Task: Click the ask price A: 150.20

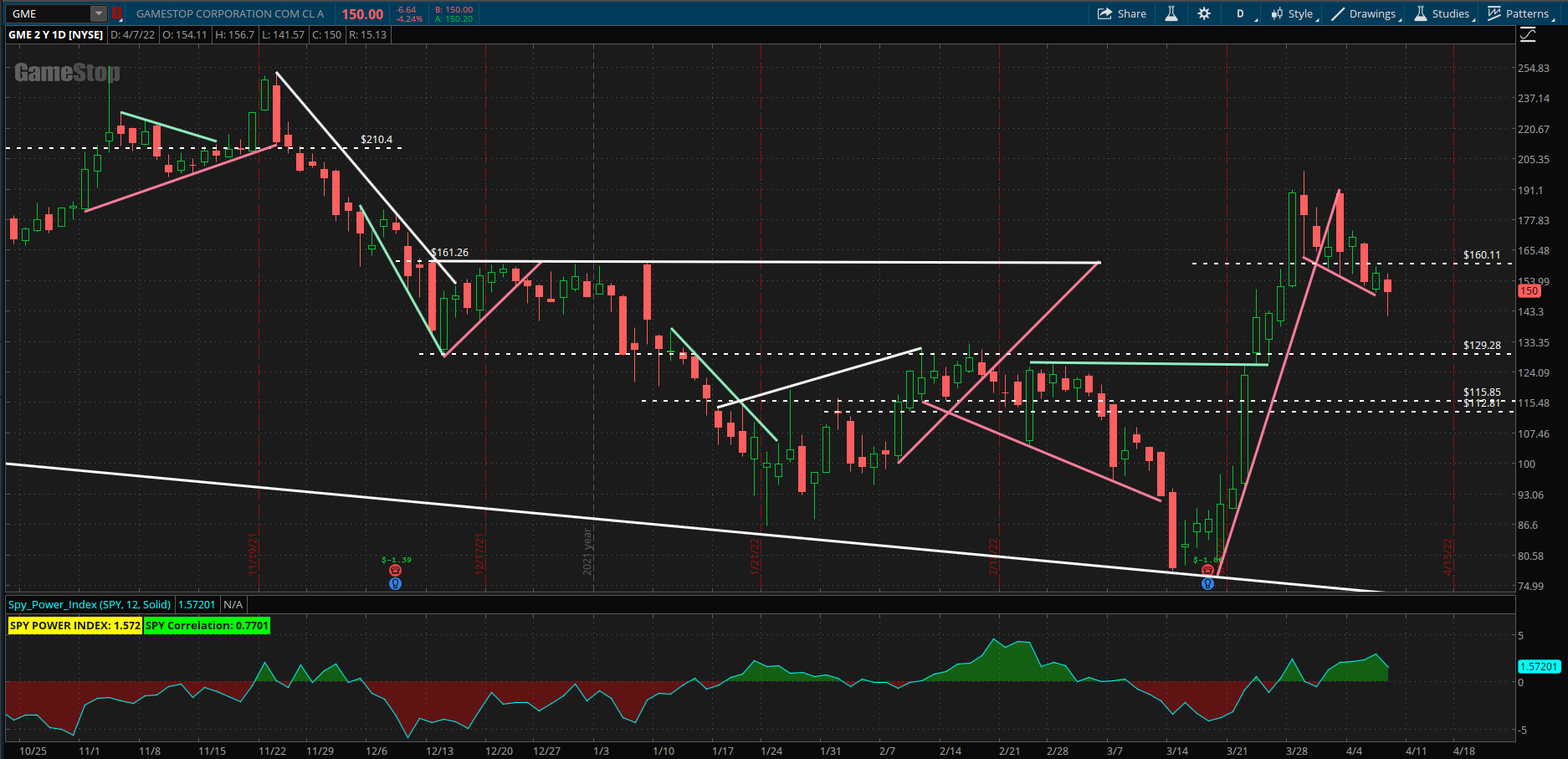Action: 453,18
